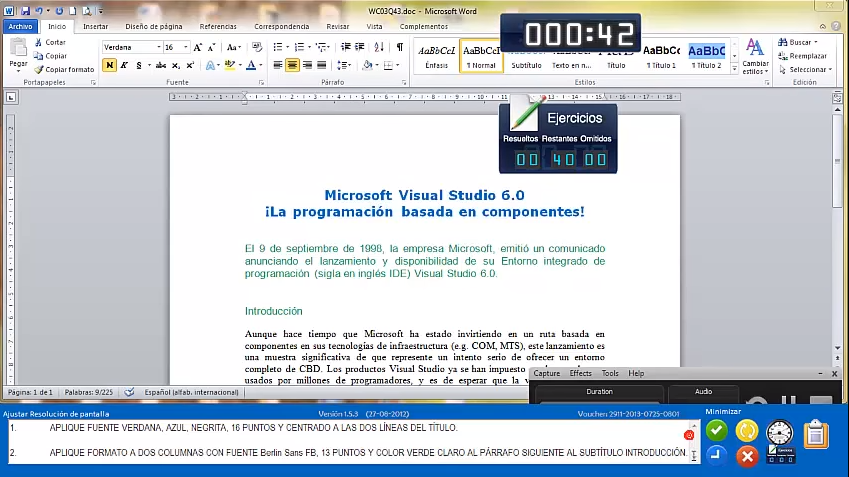The image size is (849, 477).
Task: Switch to the Insertar tab
Action: coord(95,26)
